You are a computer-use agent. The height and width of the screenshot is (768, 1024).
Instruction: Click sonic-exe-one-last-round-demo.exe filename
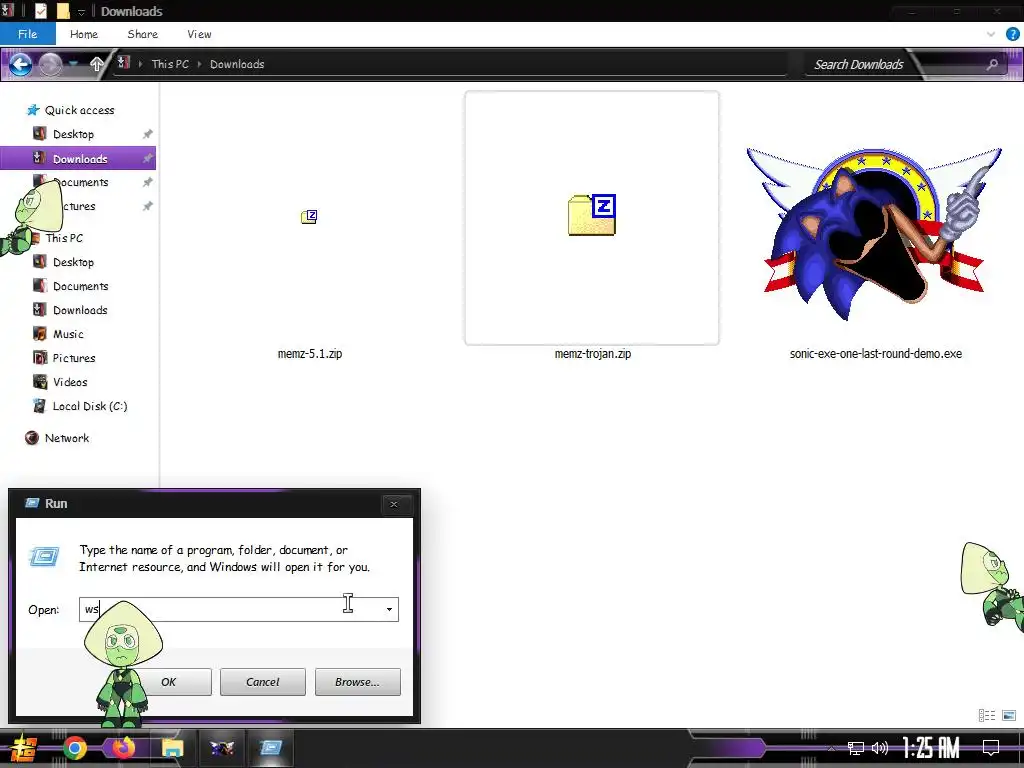[875, 353]
